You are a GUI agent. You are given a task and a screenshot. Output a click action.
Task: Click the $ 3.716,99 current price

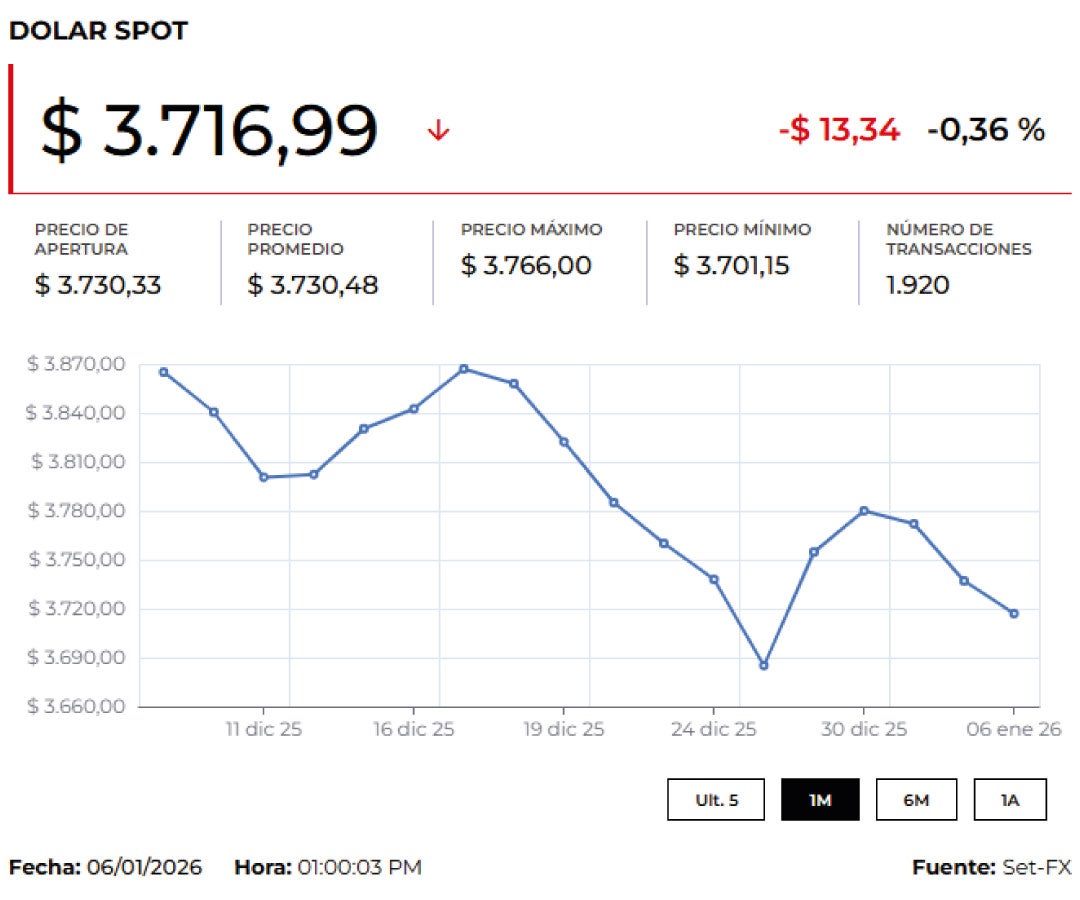pyautogui.click(x=209, y=130)
